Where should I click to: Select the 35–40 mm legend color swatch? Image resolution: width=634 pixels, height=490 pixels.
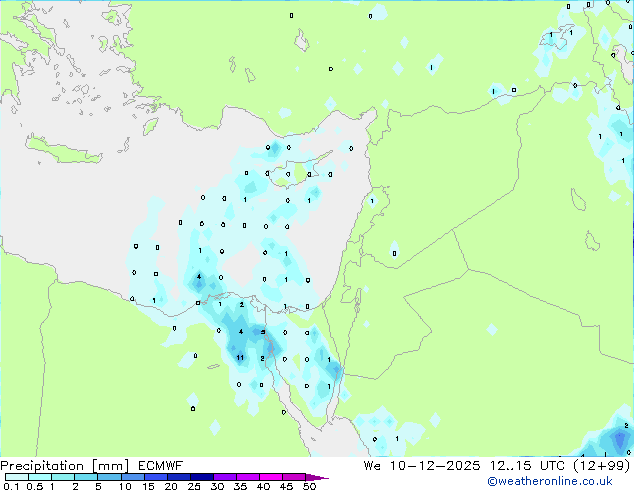pos(248,477)
